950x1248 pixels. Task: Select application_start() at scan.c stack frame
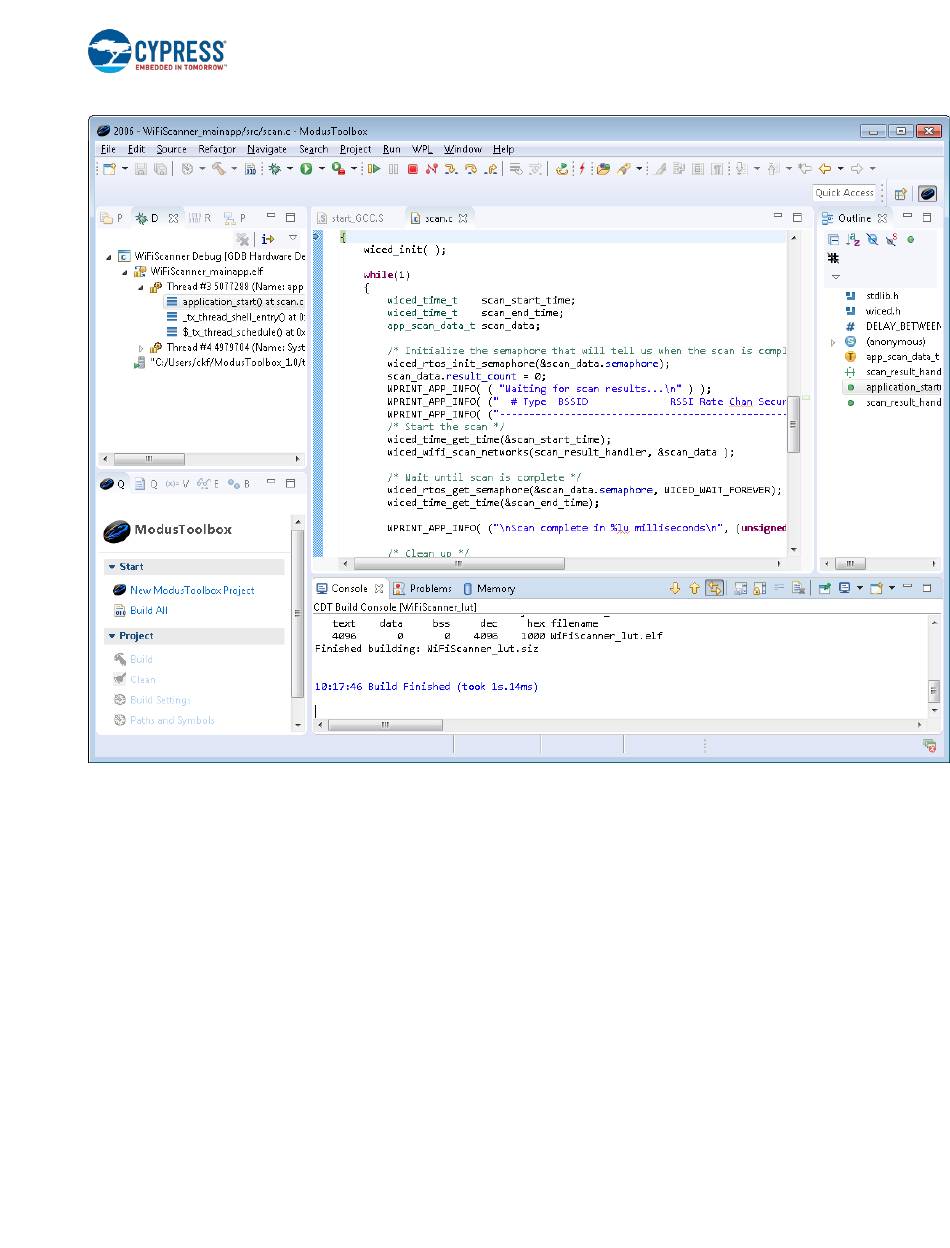point(235,301)
